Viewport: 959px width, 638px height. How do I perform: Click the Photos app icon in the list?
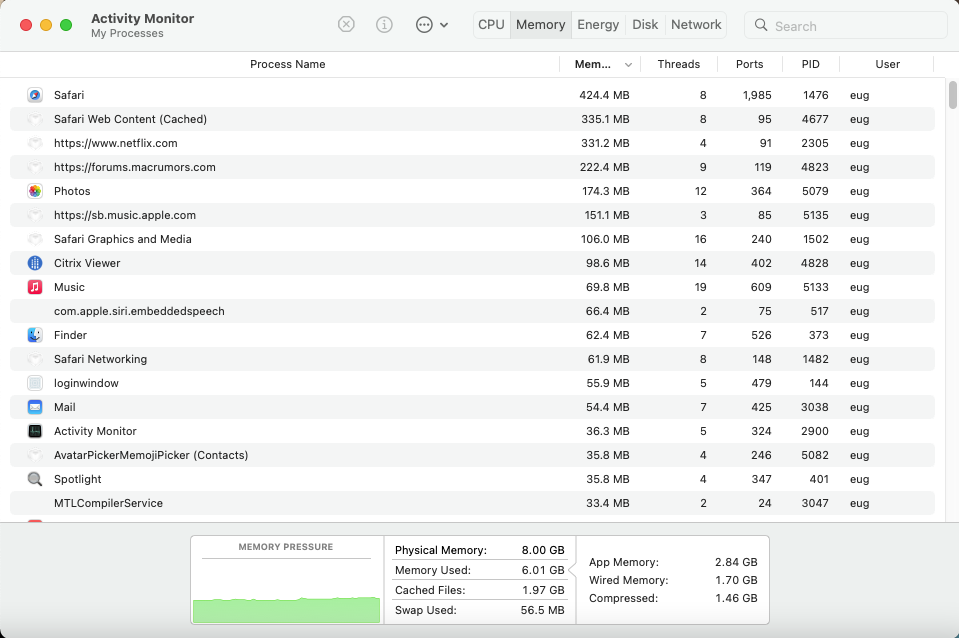(35, 191)
